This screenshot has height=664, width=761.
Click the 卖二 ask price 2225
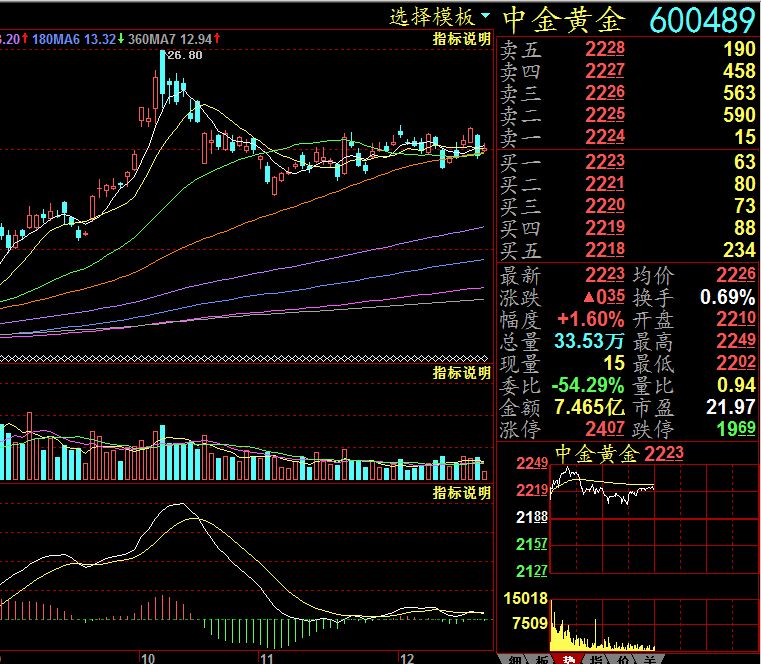click(605, 115)
